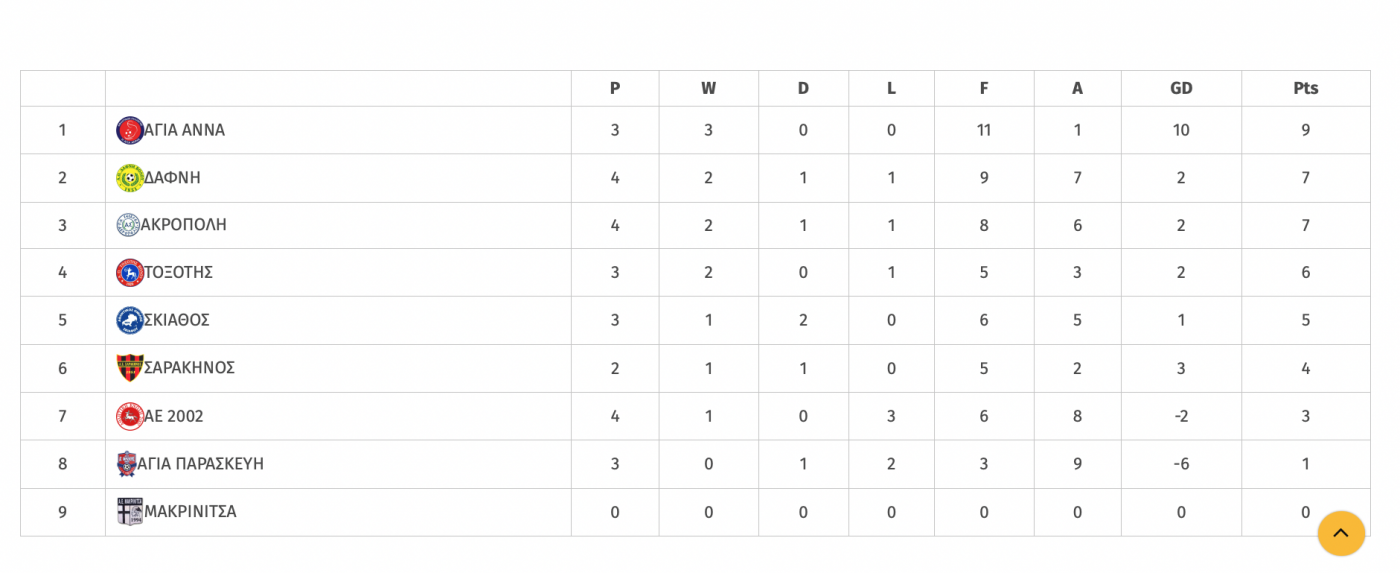Click the ΑΓΙΑ ΠΑΡΑΣΚΕΥΗ team crest
The width and height of the screenshot is (1400, 573).
[127, 464]
